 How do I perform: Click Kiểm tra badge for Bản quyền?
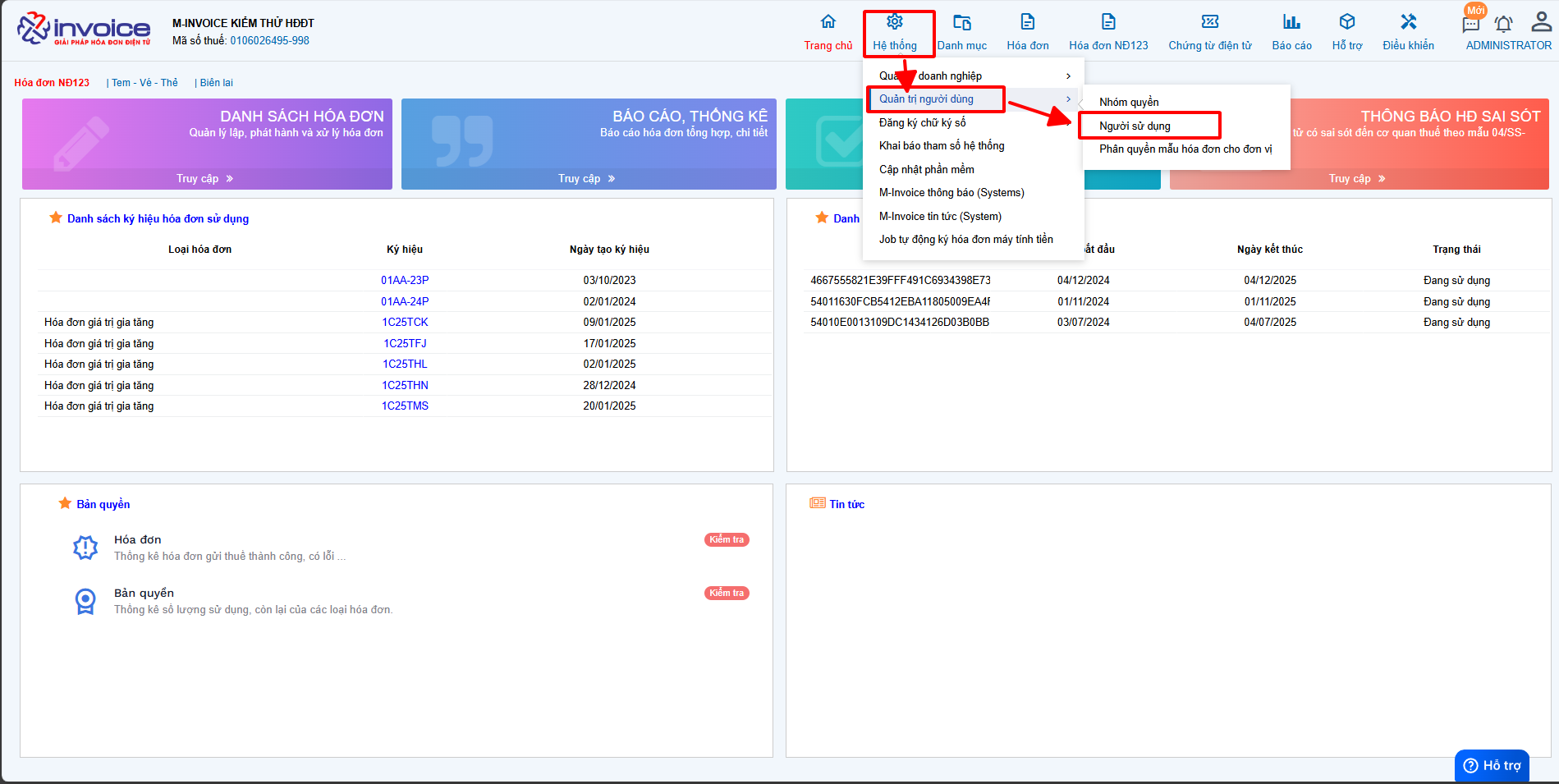pos(727,593)
